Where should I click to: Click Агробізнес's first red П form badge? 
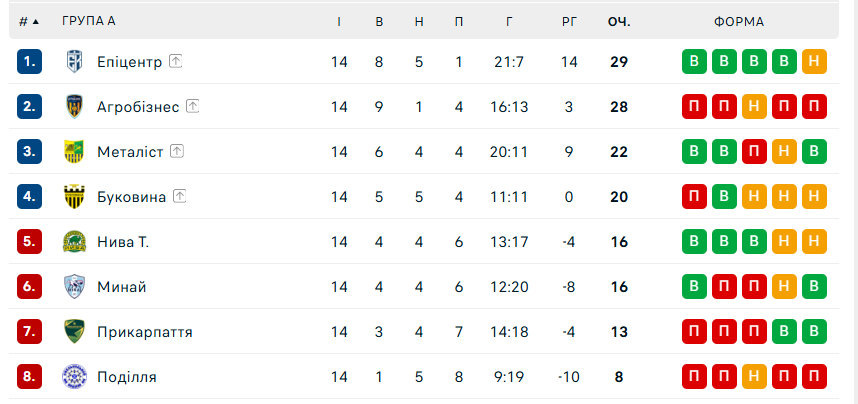click(692, 107)
